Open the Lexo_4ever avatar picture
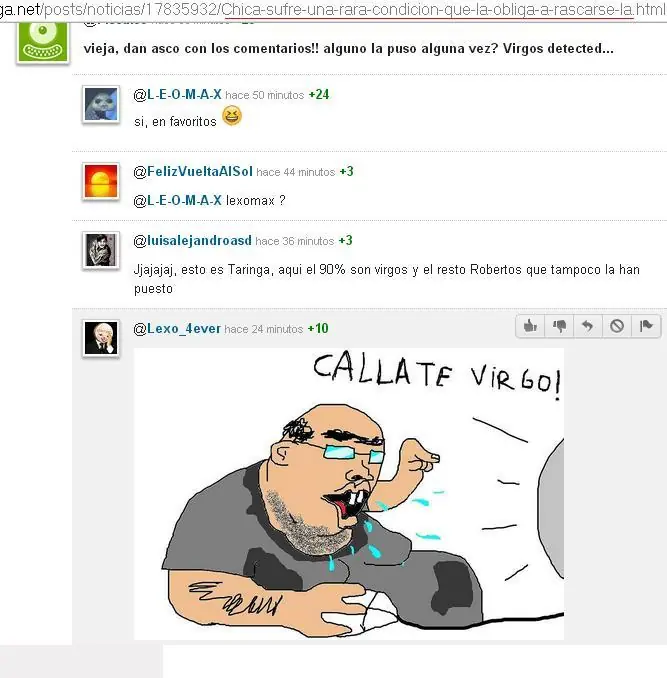 coord(101,339)
